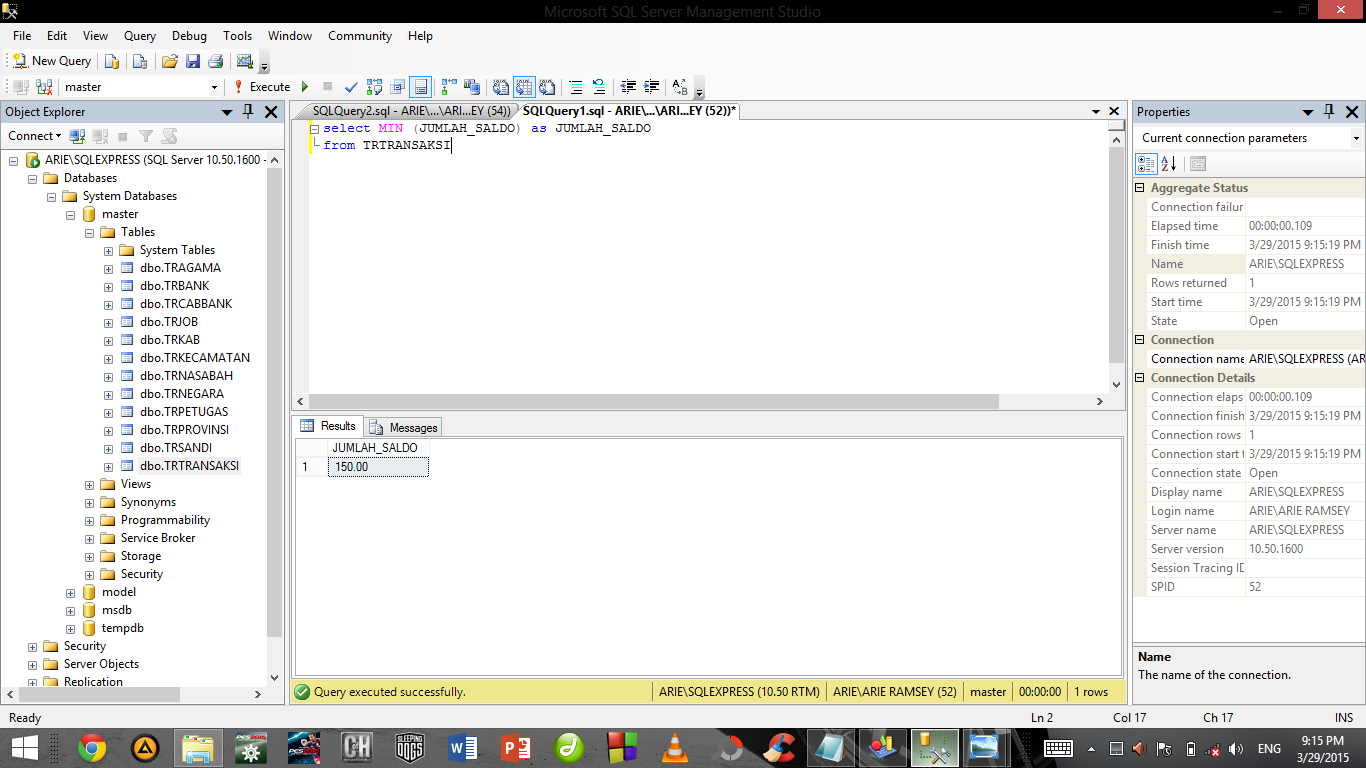
Task: Sort properties with the Alphabetical button
Action: point(1168,164)
